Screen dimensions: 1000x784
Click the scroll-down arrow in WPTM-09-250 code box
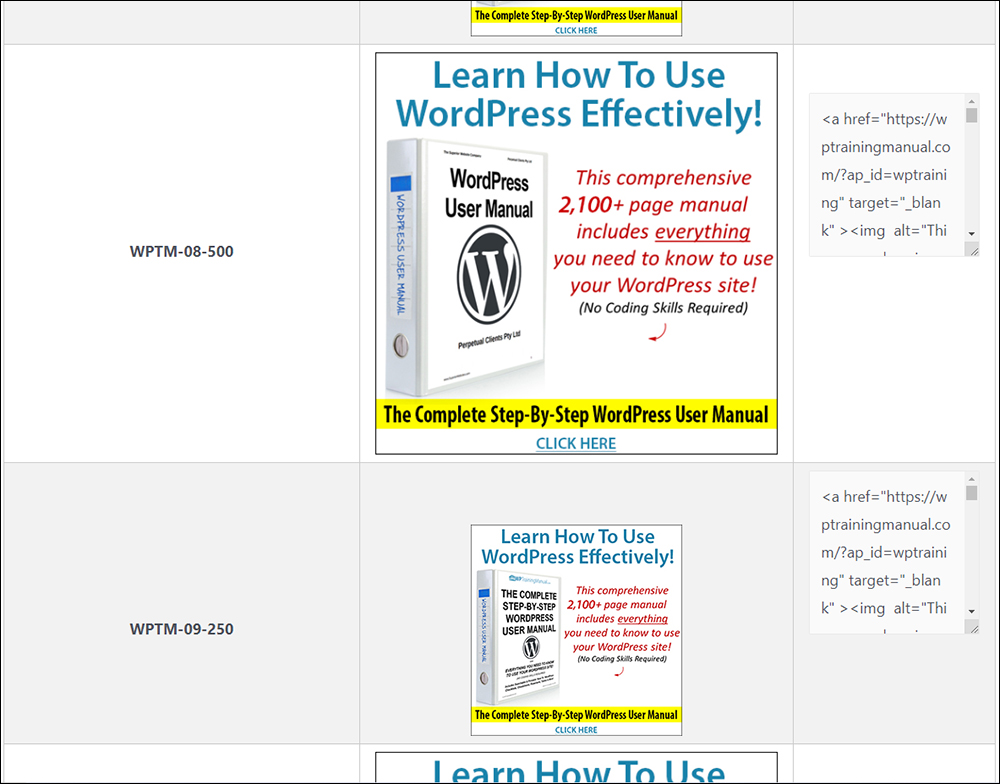[x=971, y=611]
